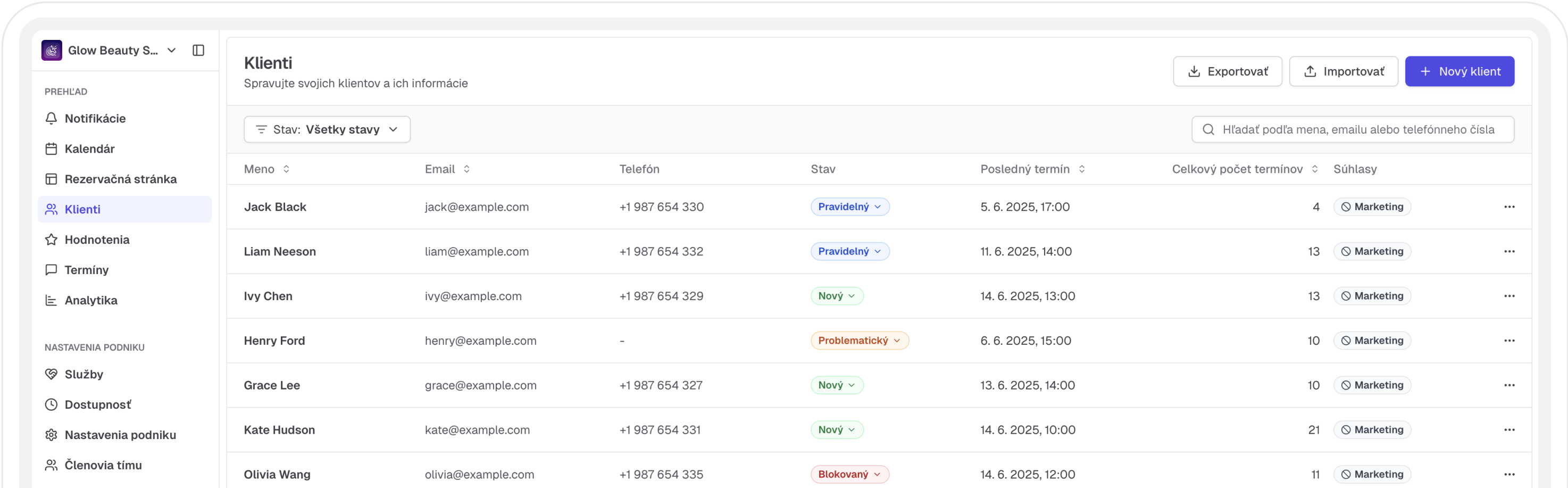
Task: Click the Glow Beauty logo icon
Action: point(52,50)
